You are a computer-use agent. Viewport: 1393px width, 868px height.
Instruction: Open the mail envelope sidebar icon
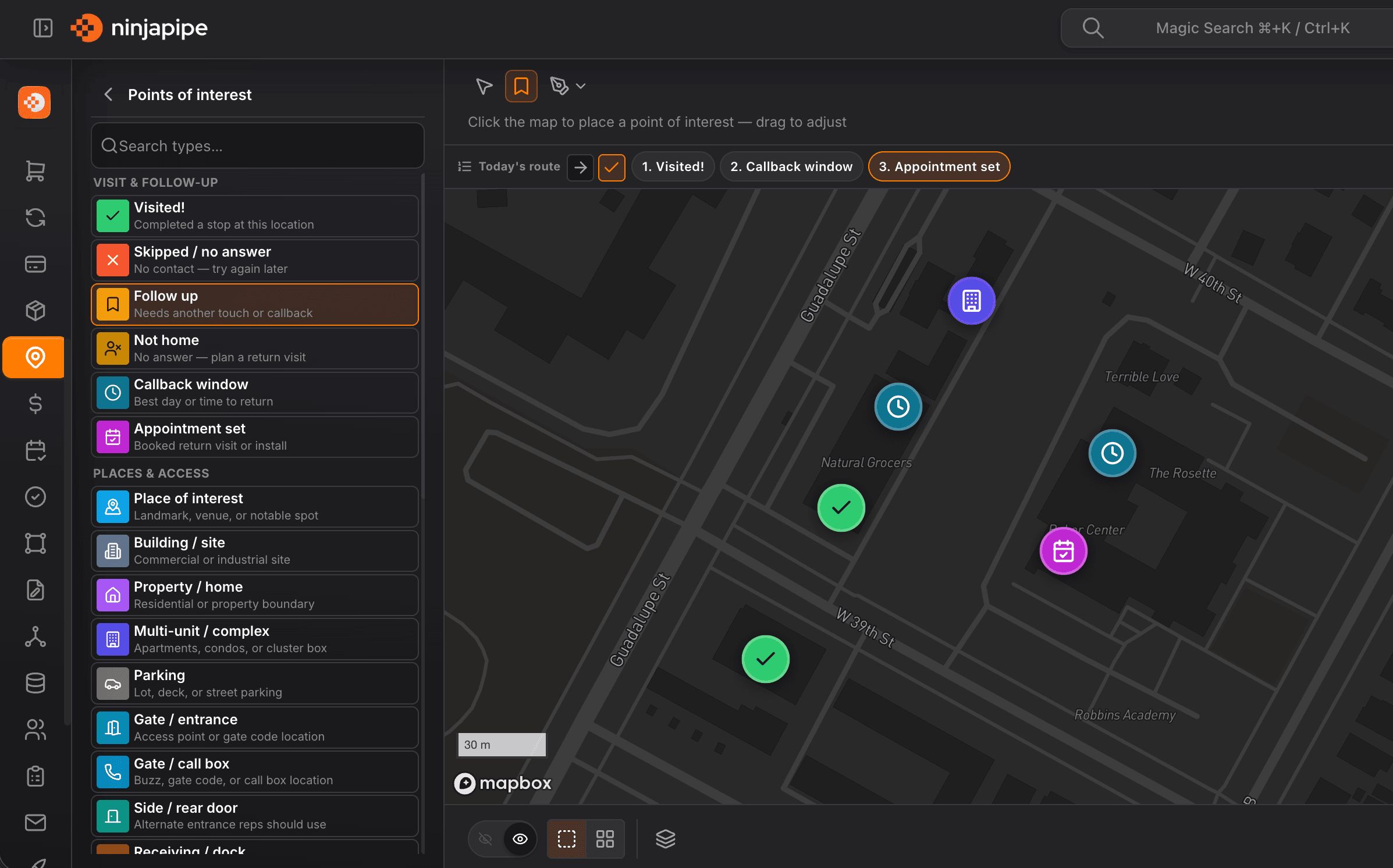pos(35,822)
